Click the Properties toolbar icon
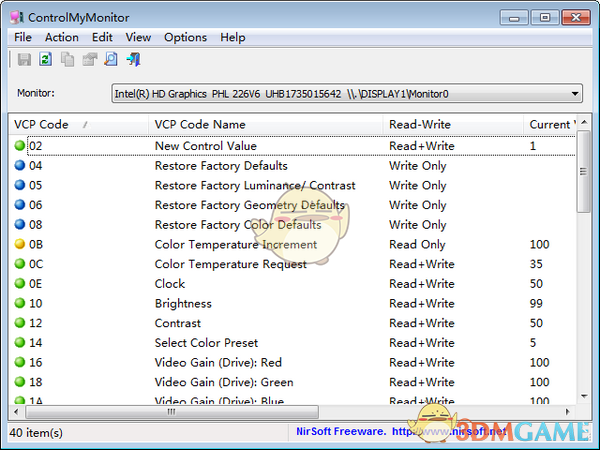The image size is (600, 450). [x=89, y=60]
